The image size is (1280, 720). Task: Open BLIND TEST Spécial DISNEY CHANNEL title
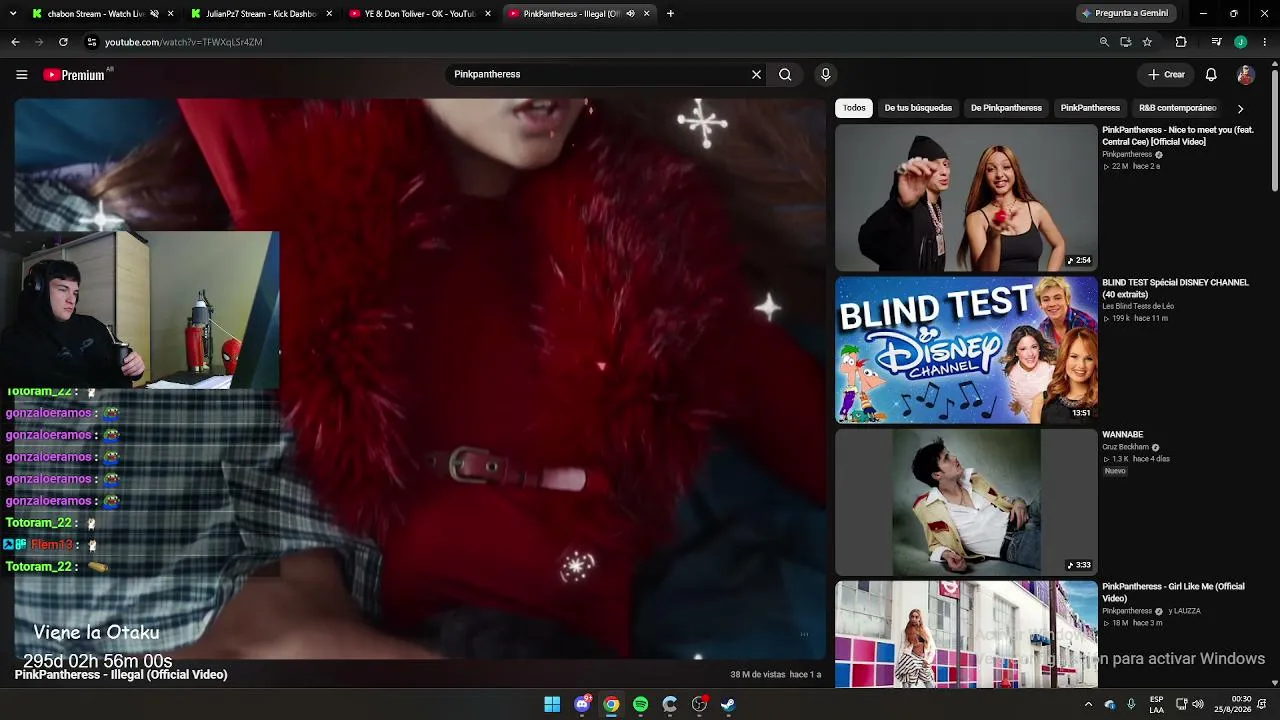[x=1175, y=288]
